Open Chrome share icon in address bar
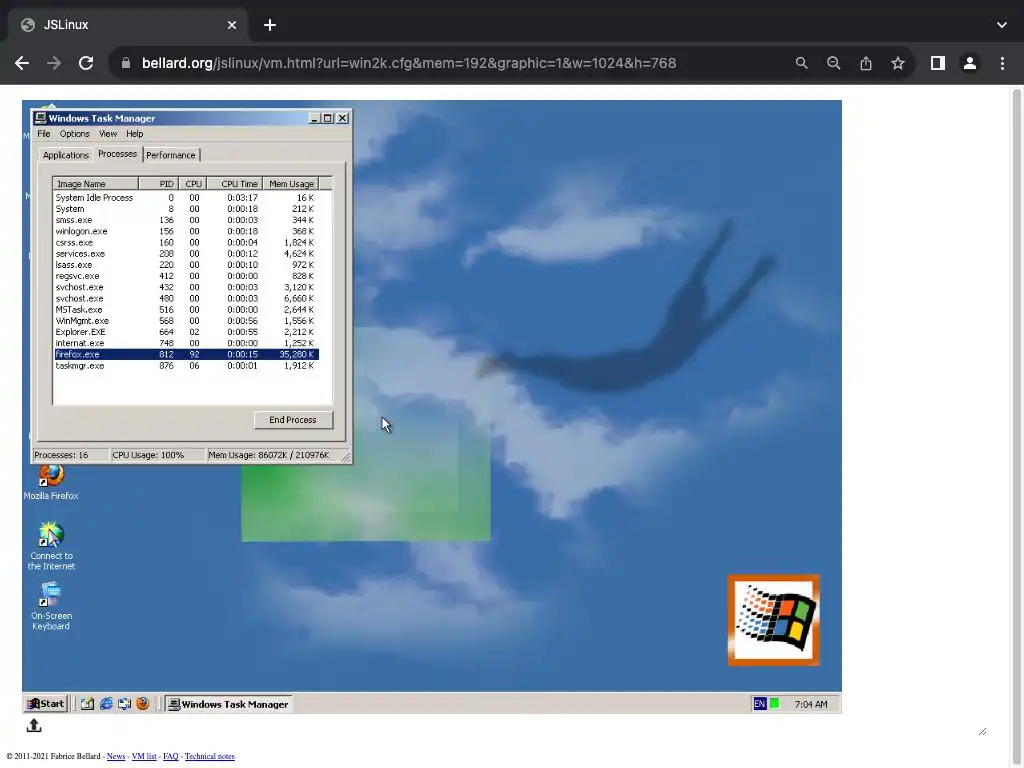 tap(866, 63)
